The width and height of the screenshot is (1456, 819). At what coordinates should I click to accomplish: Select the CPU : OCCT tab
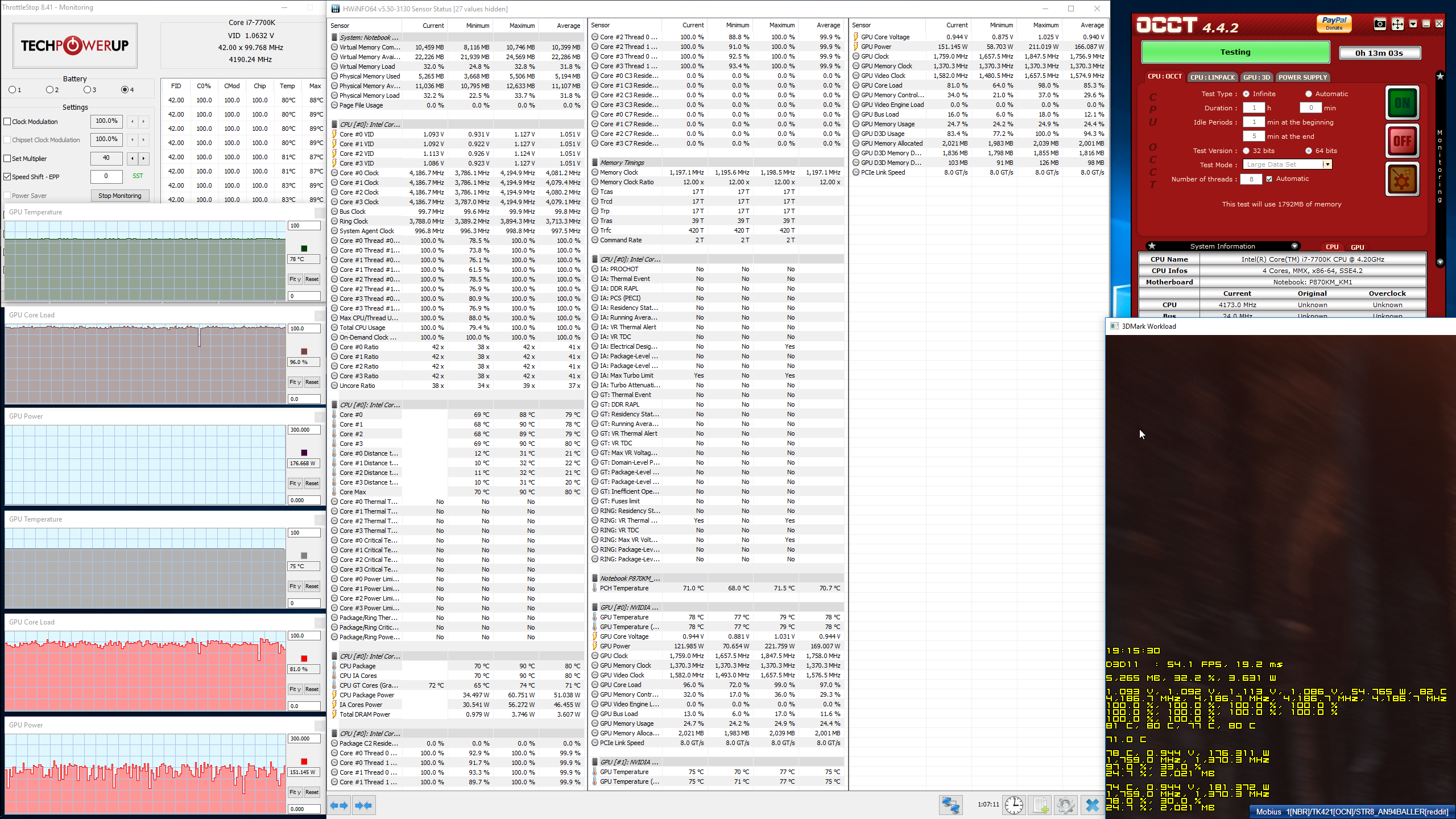click(x=1164, y=76)
